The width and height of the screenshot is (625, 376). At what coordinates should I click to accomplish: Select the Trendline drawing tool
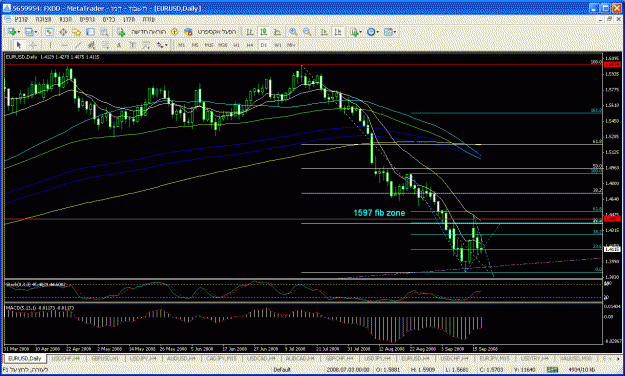78,45
